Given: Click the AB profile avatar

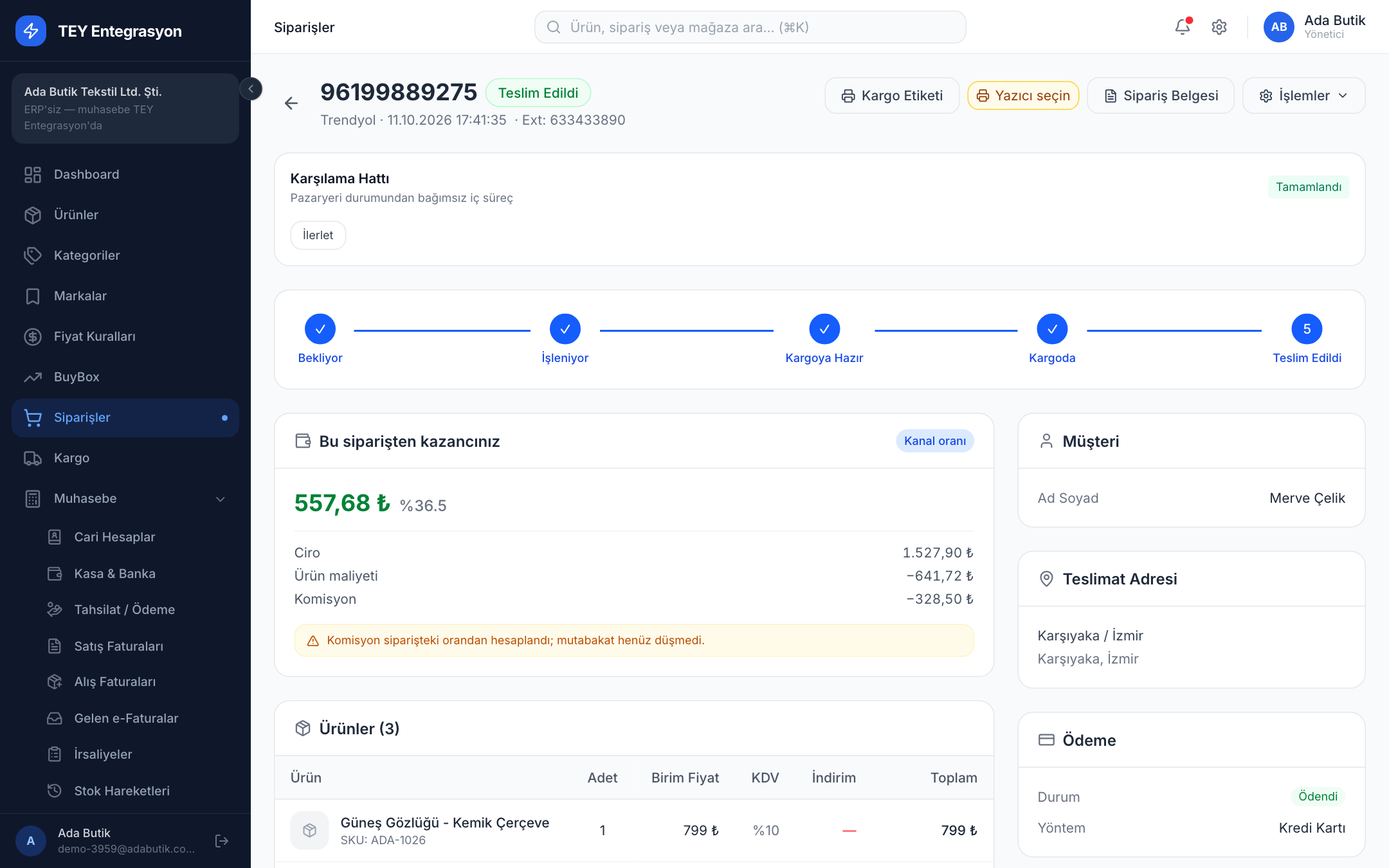Looking at the screenshot, I should (1278, 27).
